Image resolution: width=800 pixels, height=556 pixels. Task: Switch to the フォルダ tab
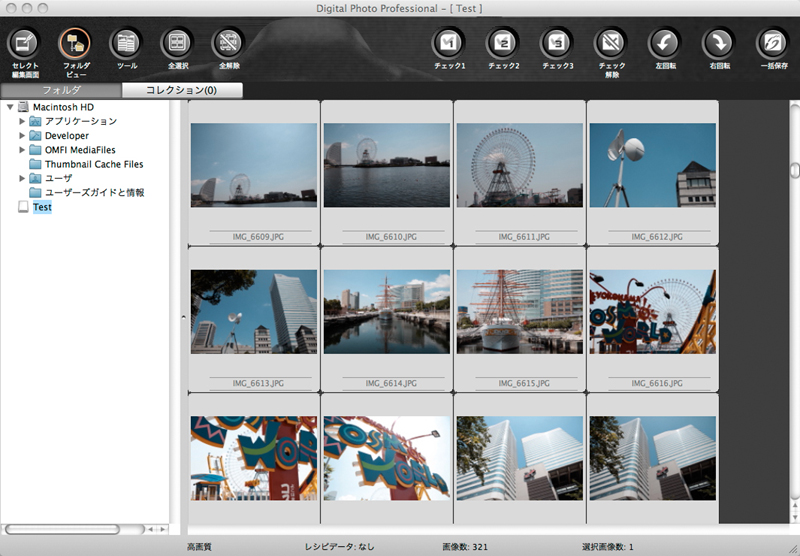pos(61,90)
